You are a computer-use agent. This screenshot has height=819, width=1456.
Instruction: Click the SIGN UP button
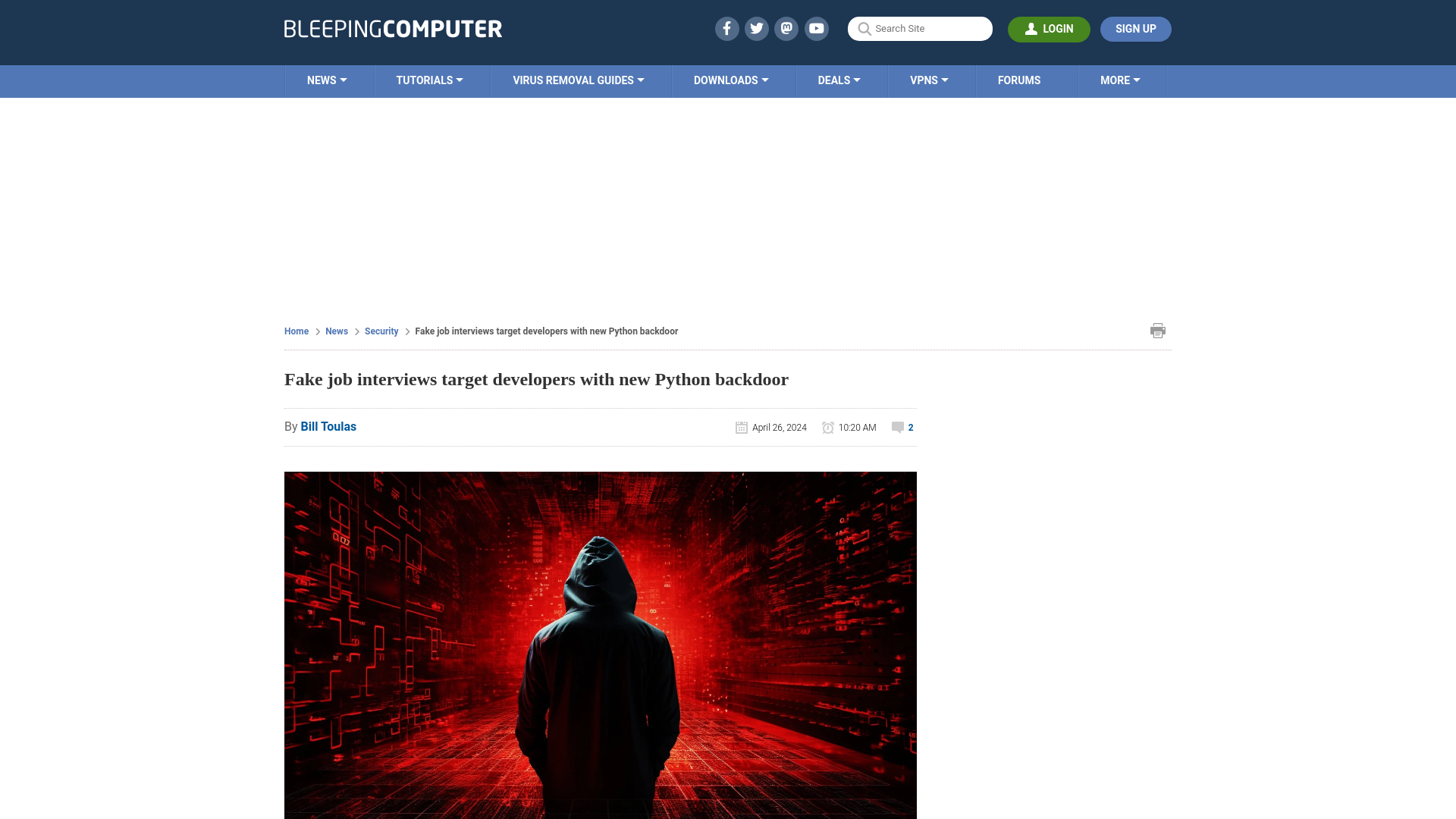click(x=1135, y=29)
